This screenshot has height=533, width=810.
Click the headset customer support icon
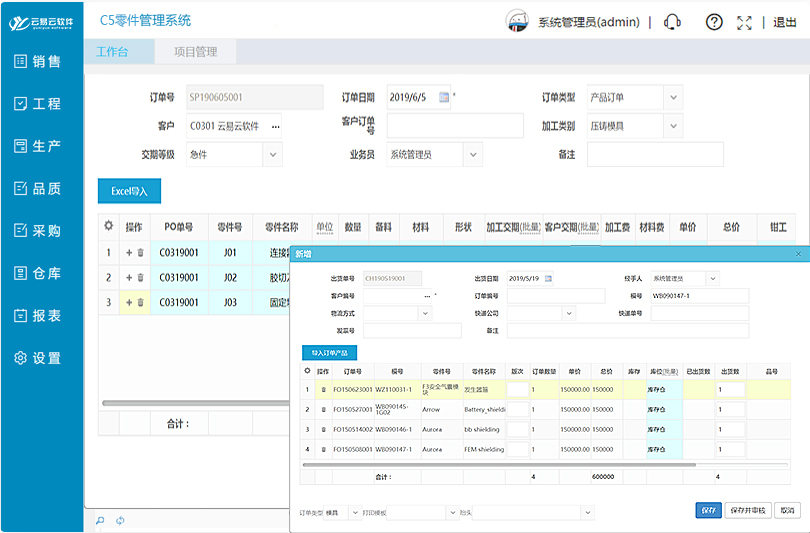[x=673, y=22]
